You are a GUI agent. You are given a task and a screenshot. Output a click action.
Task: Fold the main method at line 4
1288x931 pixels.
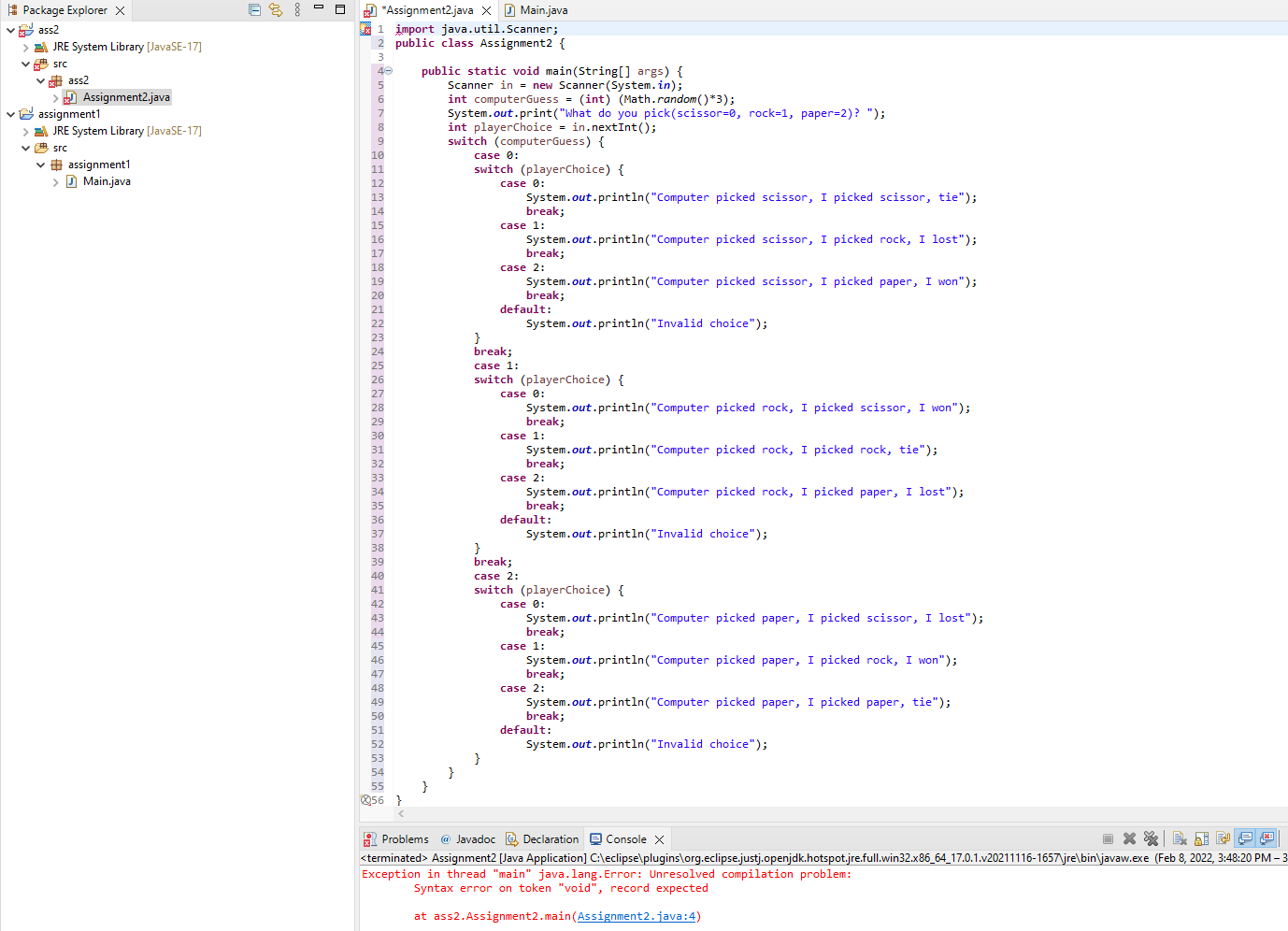click(x=389, y=71)
